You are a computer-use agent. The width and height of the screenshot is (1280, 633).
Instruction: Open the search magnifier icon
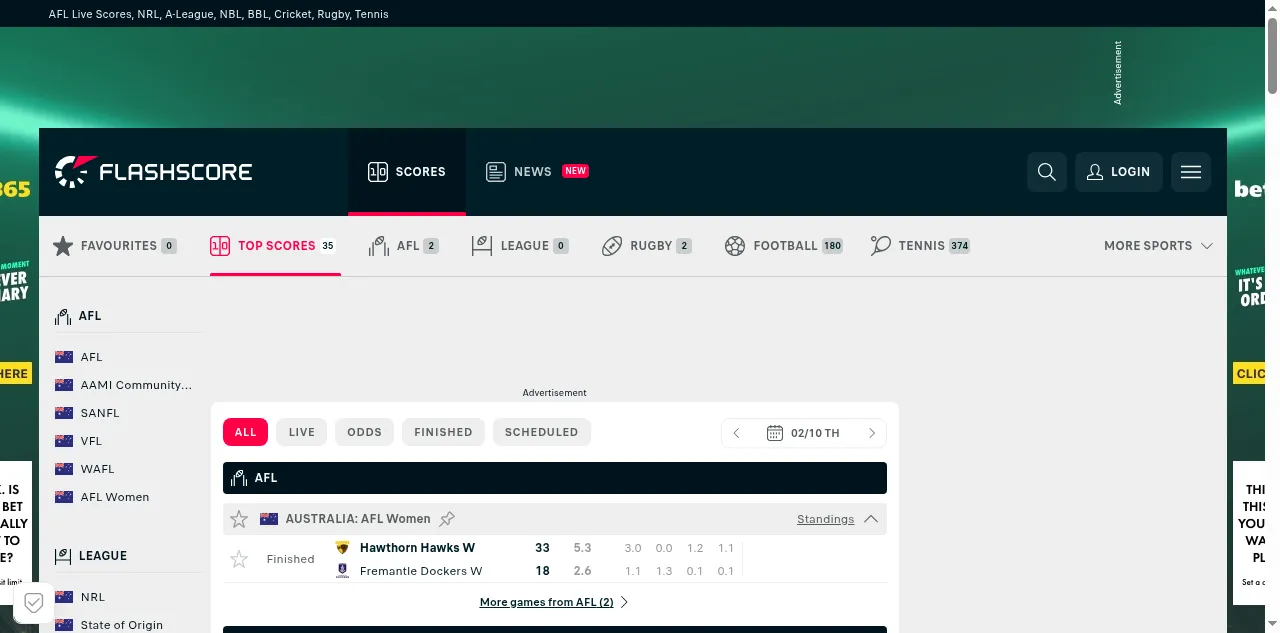1047,172
